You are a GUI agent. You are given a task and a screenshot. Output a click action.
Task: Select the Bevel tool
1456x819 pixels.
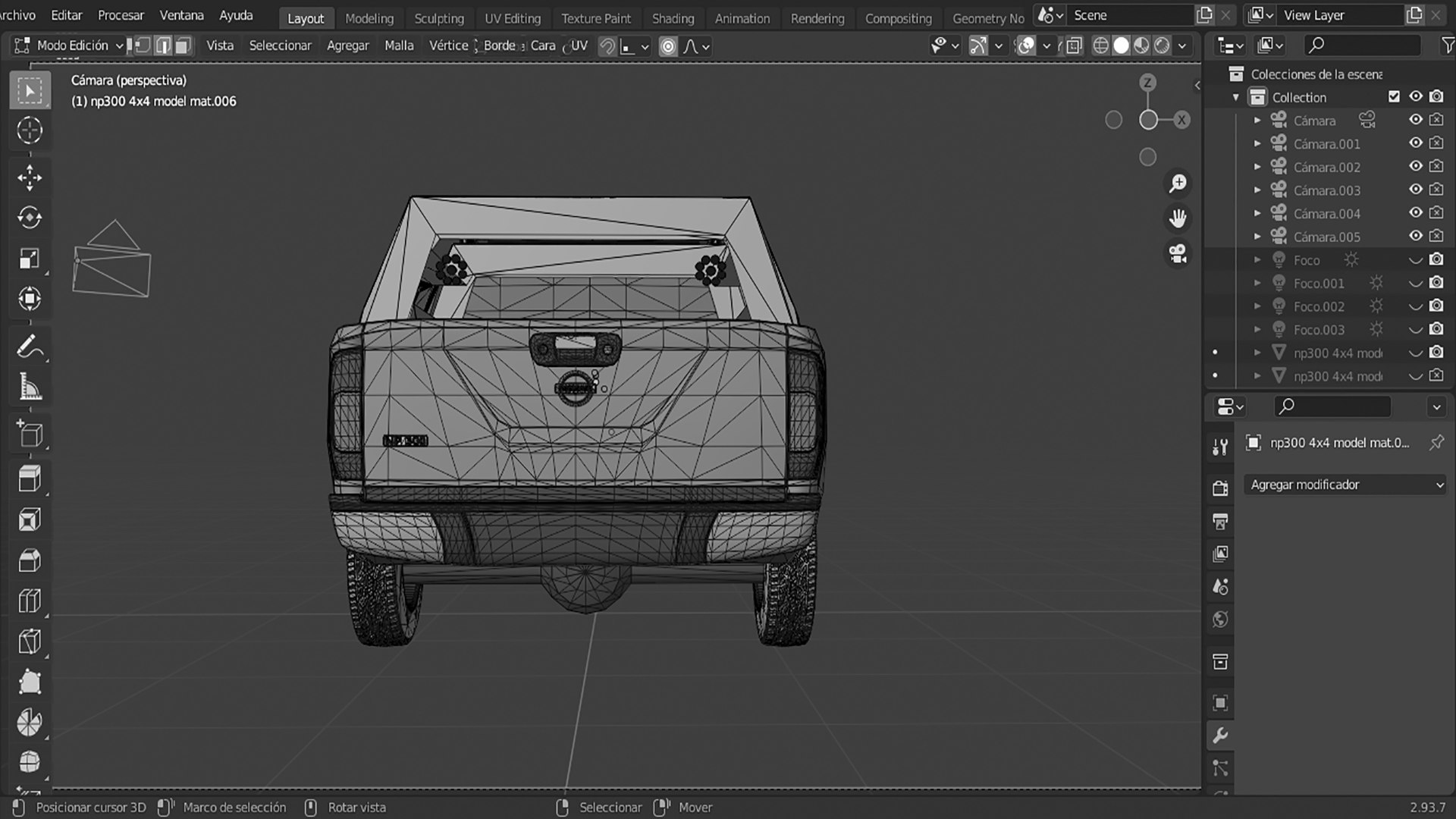pyautogui.click(x=30, y=560)
